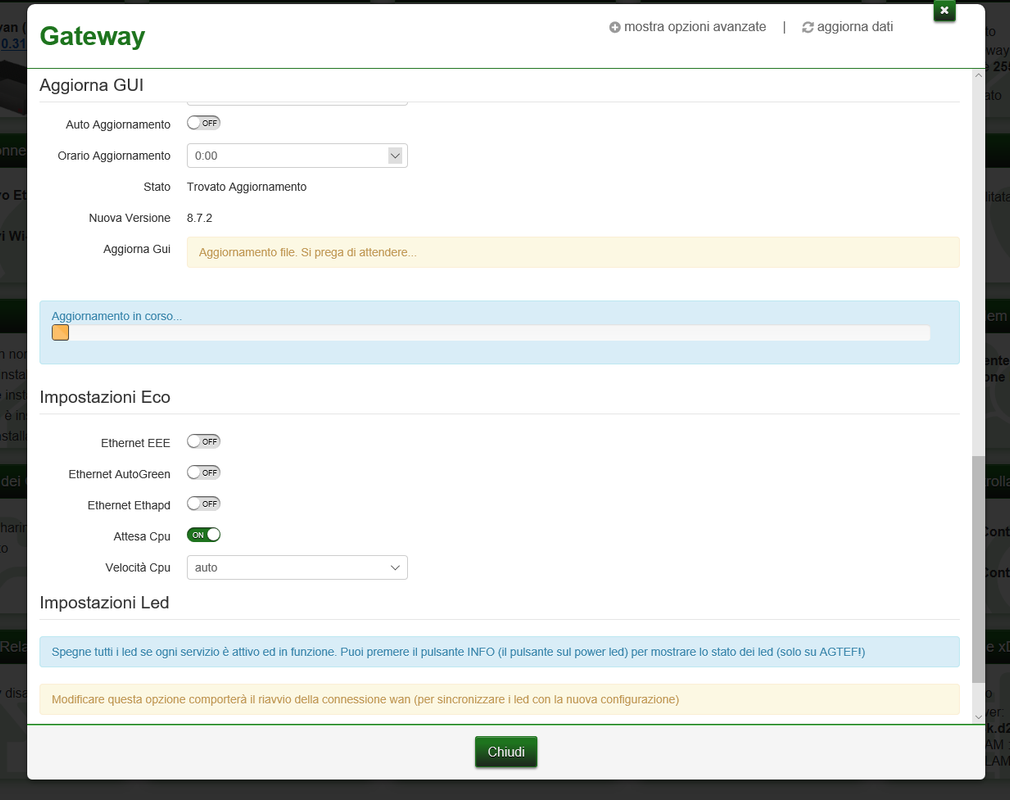Close the Gateway modal with the X
The image size is (1010, 800).
944,10
